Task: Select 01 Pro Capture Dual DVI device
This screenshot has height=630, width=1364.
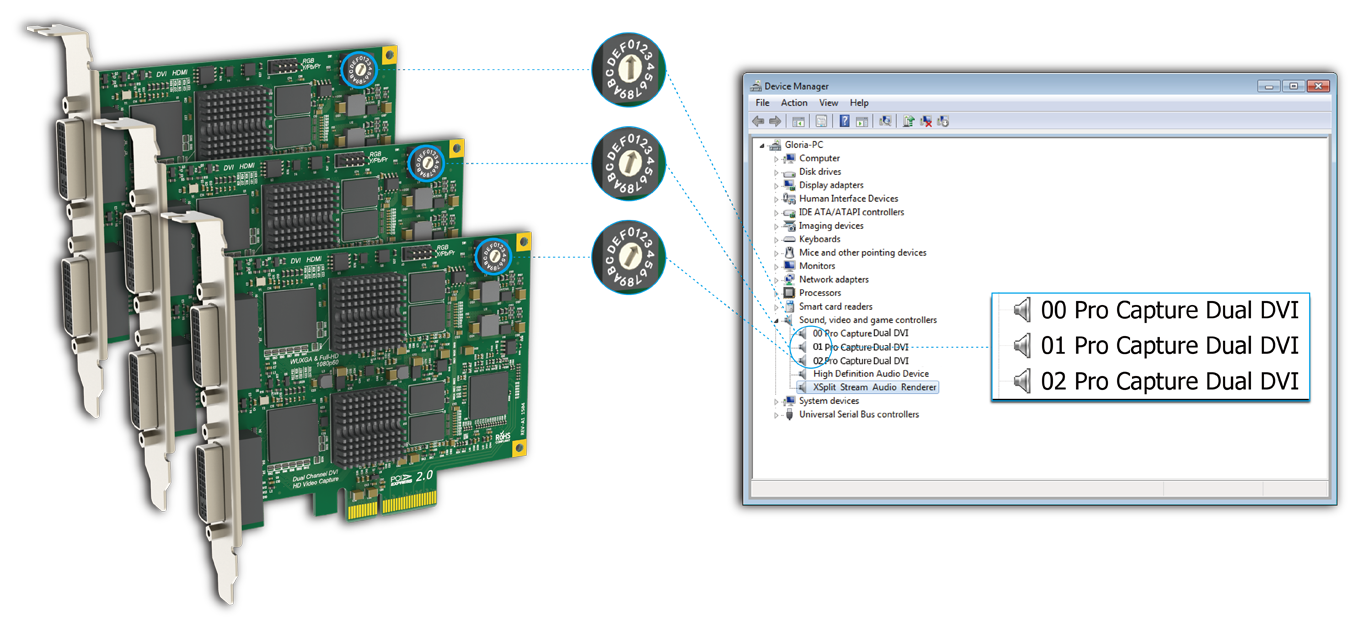Action: click(861, 347)
